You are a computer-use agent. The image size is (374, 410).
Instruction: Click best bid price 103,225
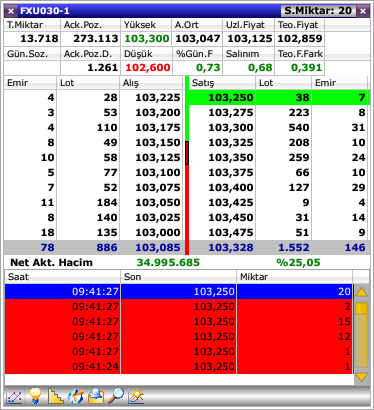[158, 97]
